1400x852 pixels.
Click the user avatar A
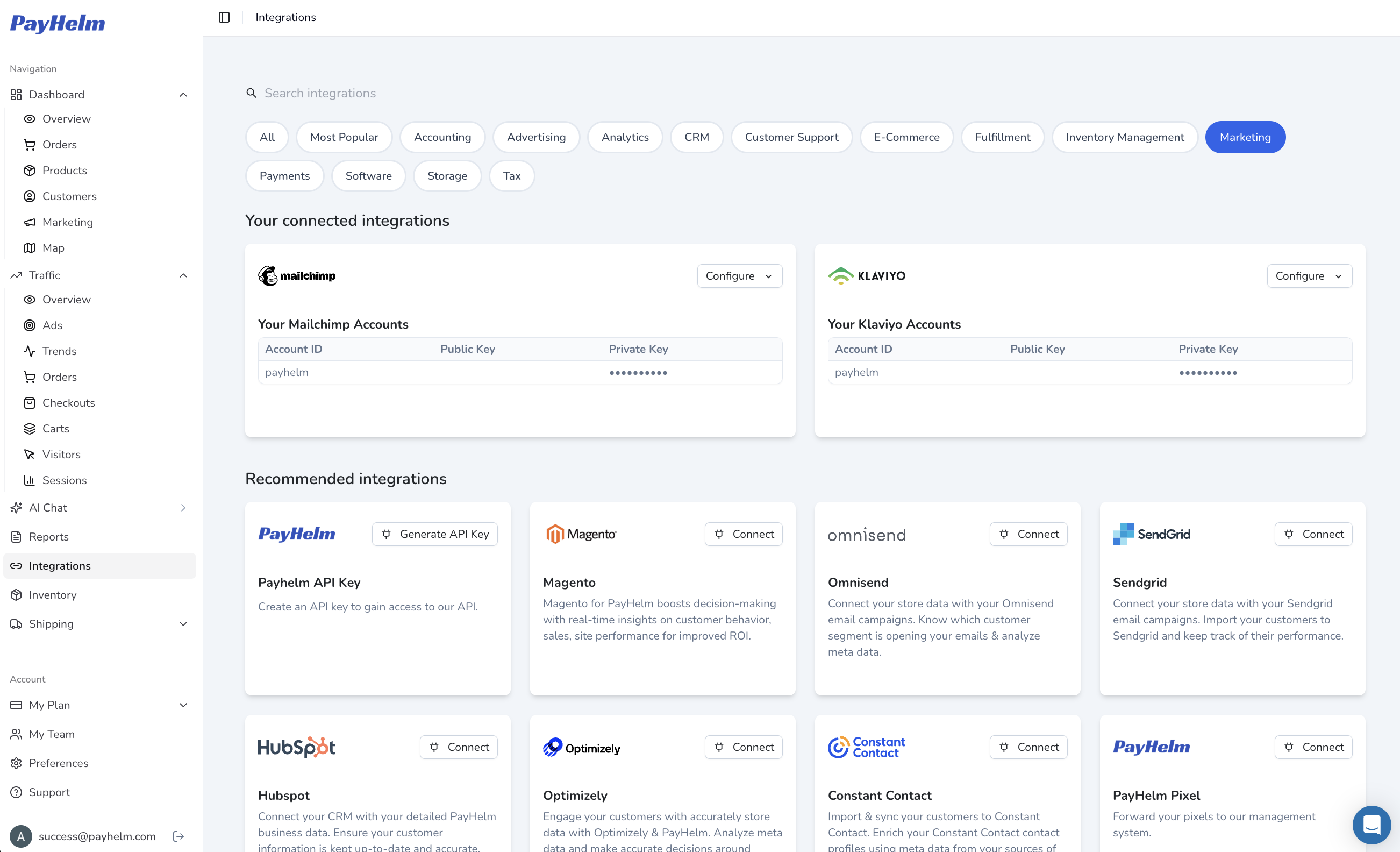coord(21,836)
